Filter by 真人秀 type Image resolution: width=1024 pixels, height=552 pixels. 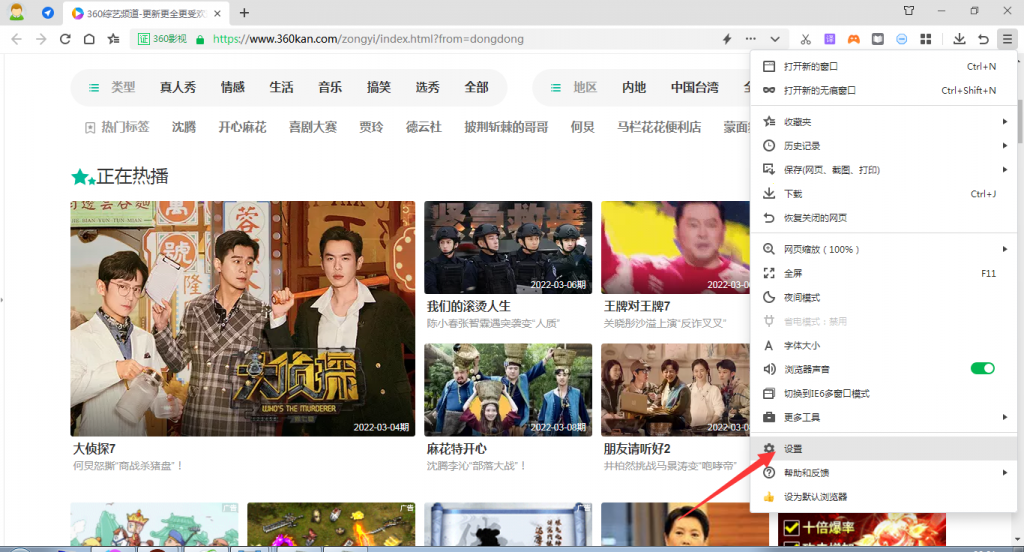point(178,88)
